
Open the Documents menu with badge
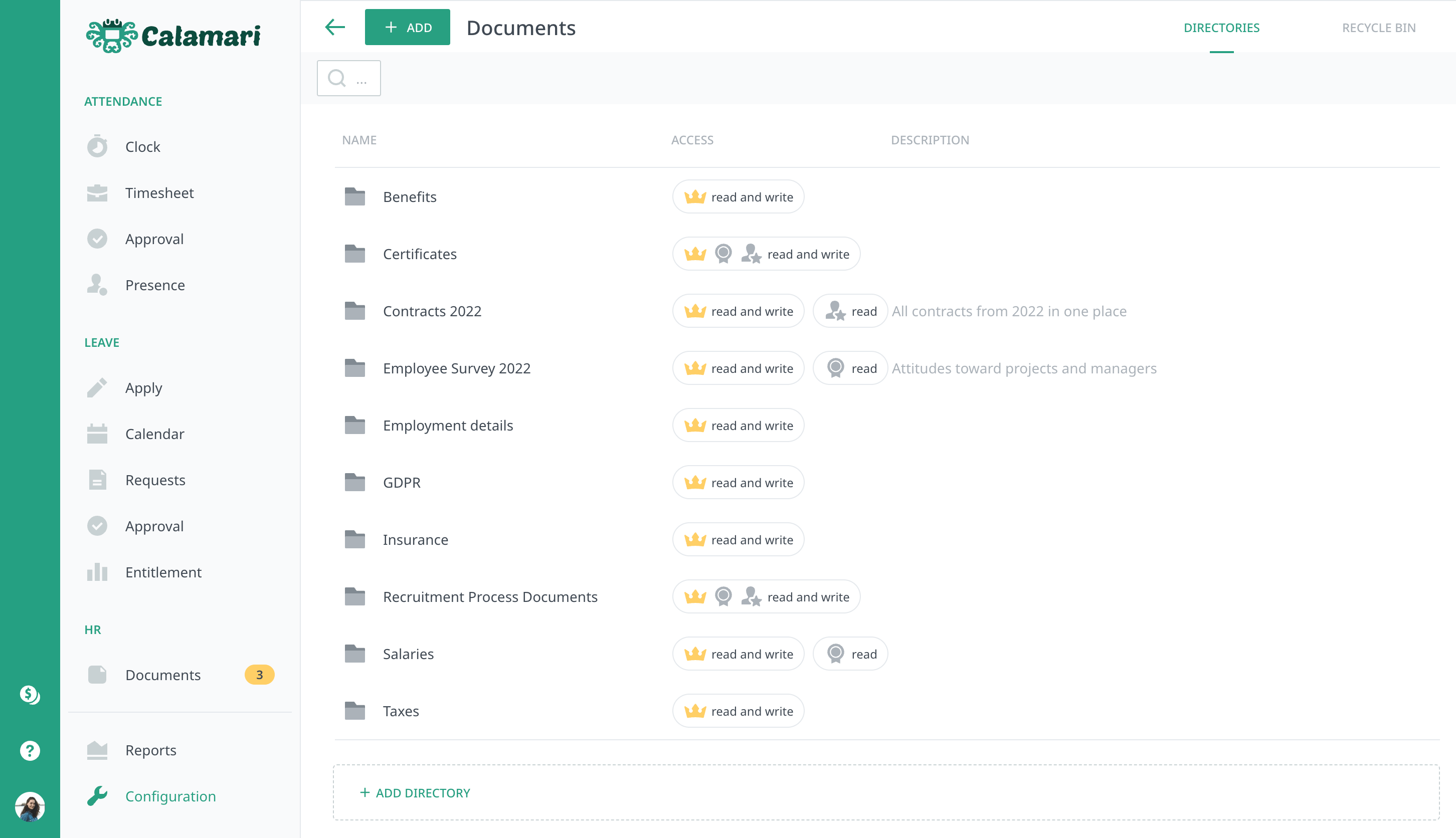point(163,675)
